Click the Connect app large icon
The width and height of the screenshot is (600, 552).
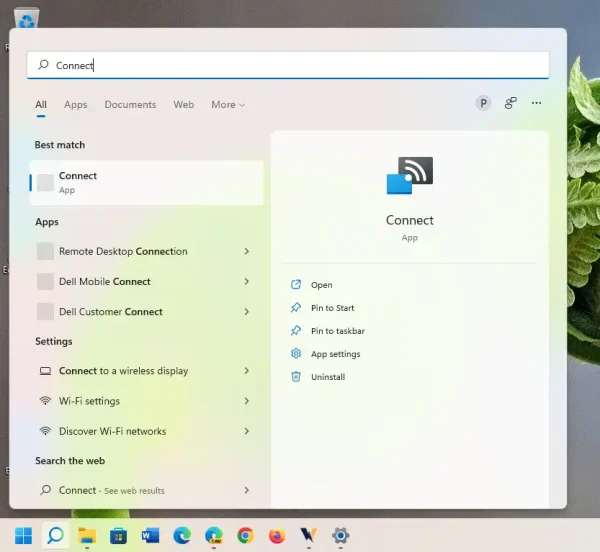[410, 175]
